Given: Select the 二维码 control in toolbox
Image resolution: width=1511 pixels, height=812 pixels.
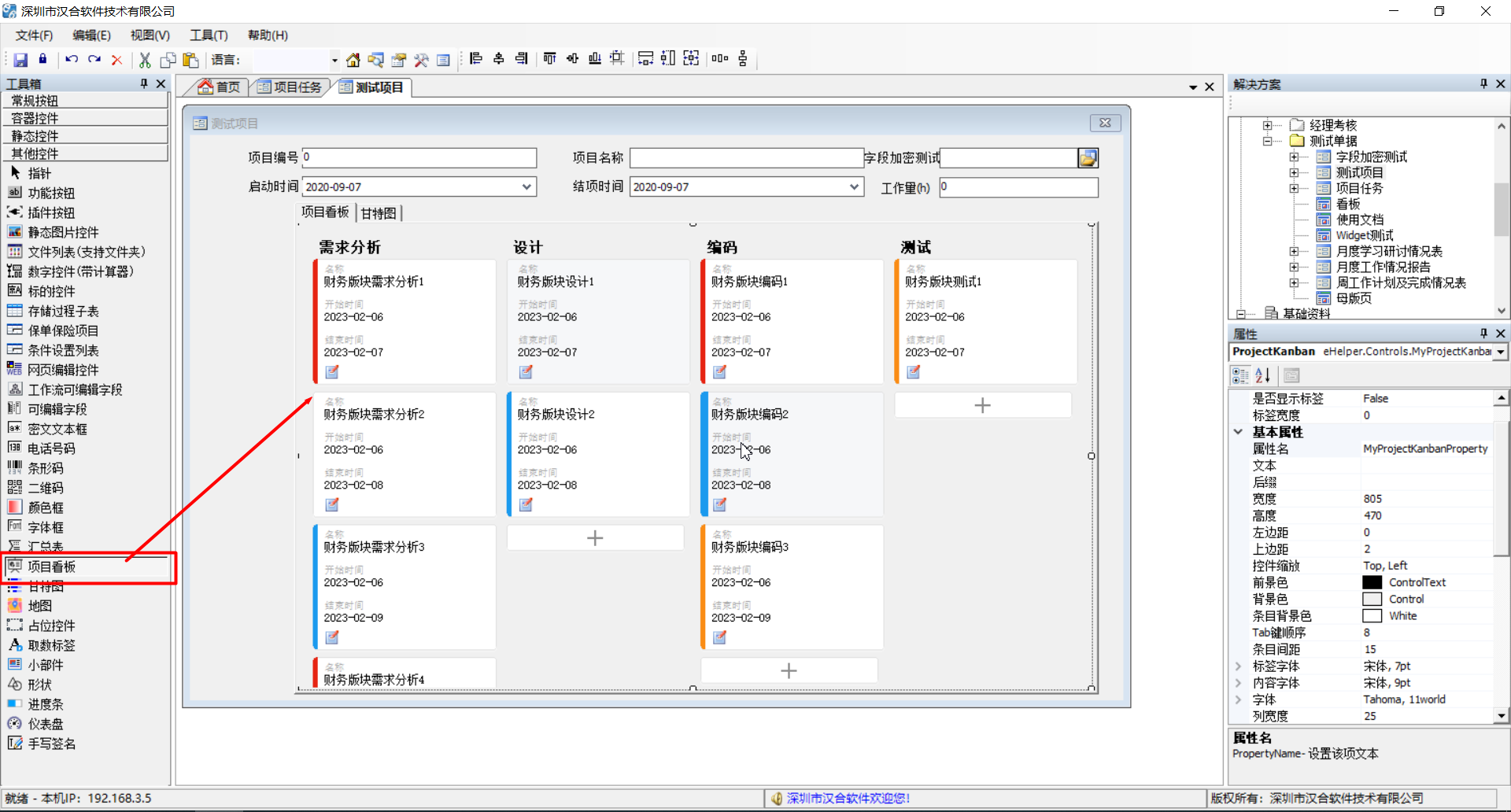Looking at the screenshot, I should coord(46,488).
